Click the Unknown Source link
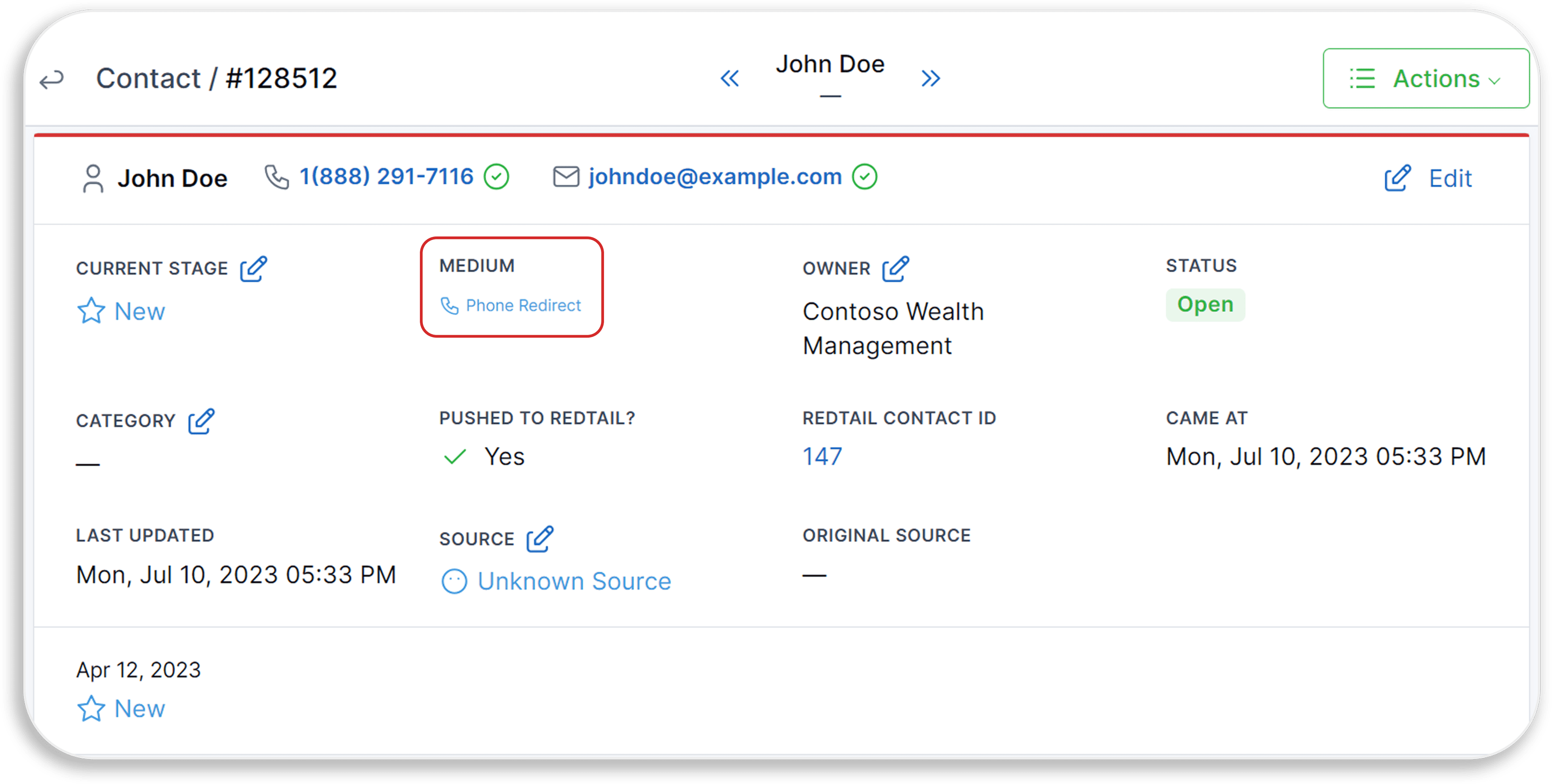The width and height of the screenshot is (1552, 784). (x=573, y=582)
